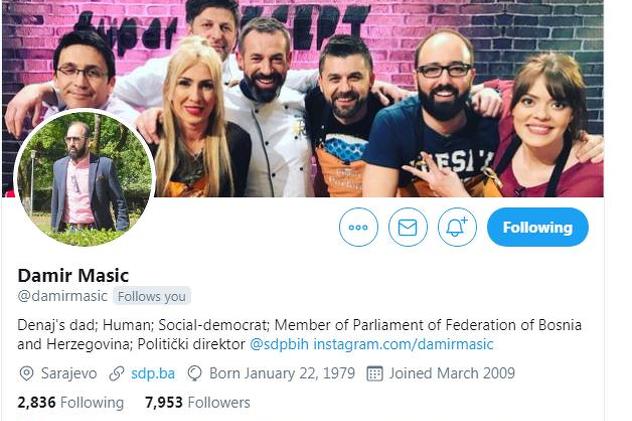This screenshot has height=421, width=632.
Task: Click the Follows you badge
Action: coord(152,297)
